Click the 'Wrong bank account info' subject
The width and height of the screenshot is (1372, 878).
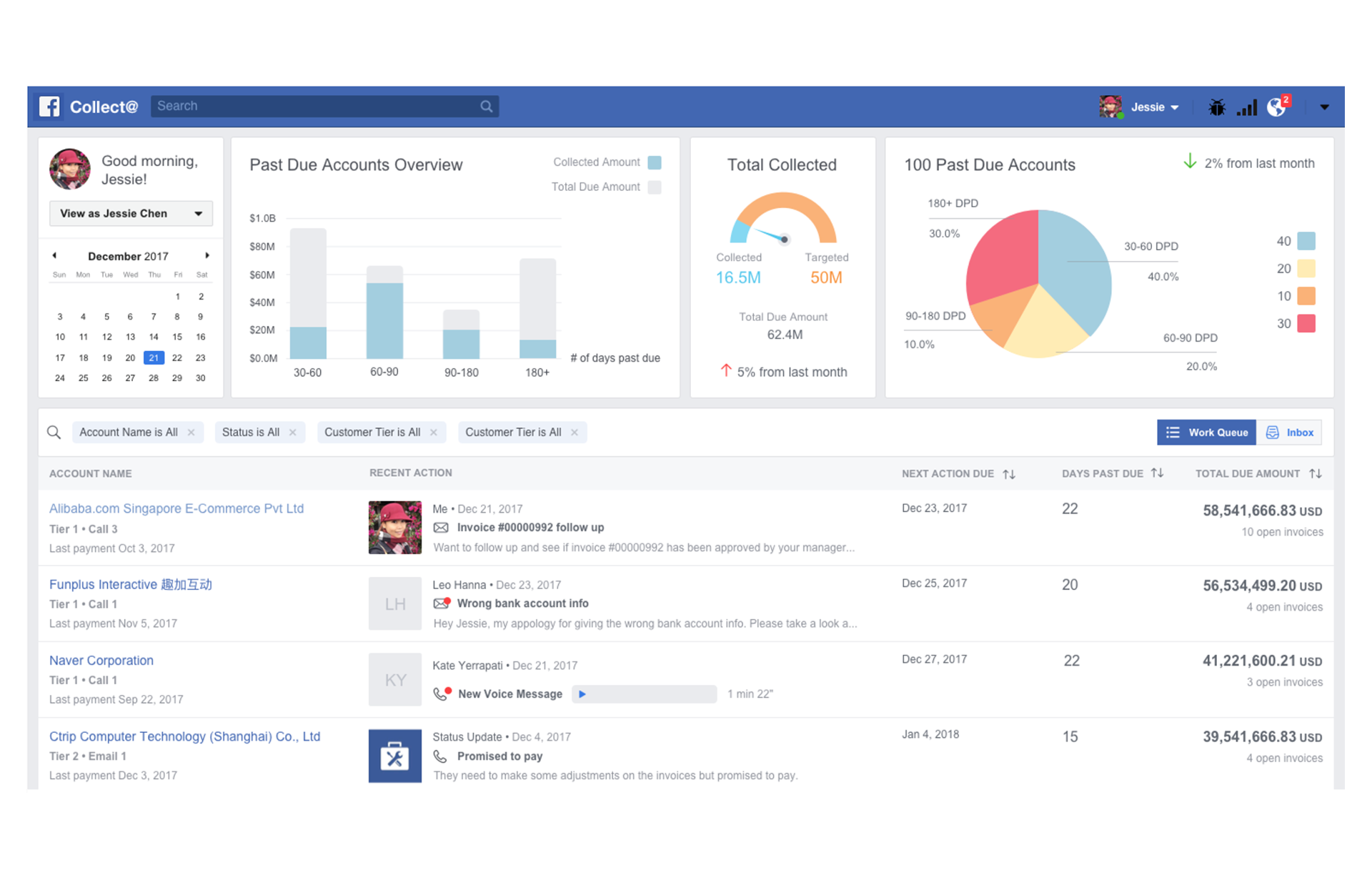coord(523,603)
